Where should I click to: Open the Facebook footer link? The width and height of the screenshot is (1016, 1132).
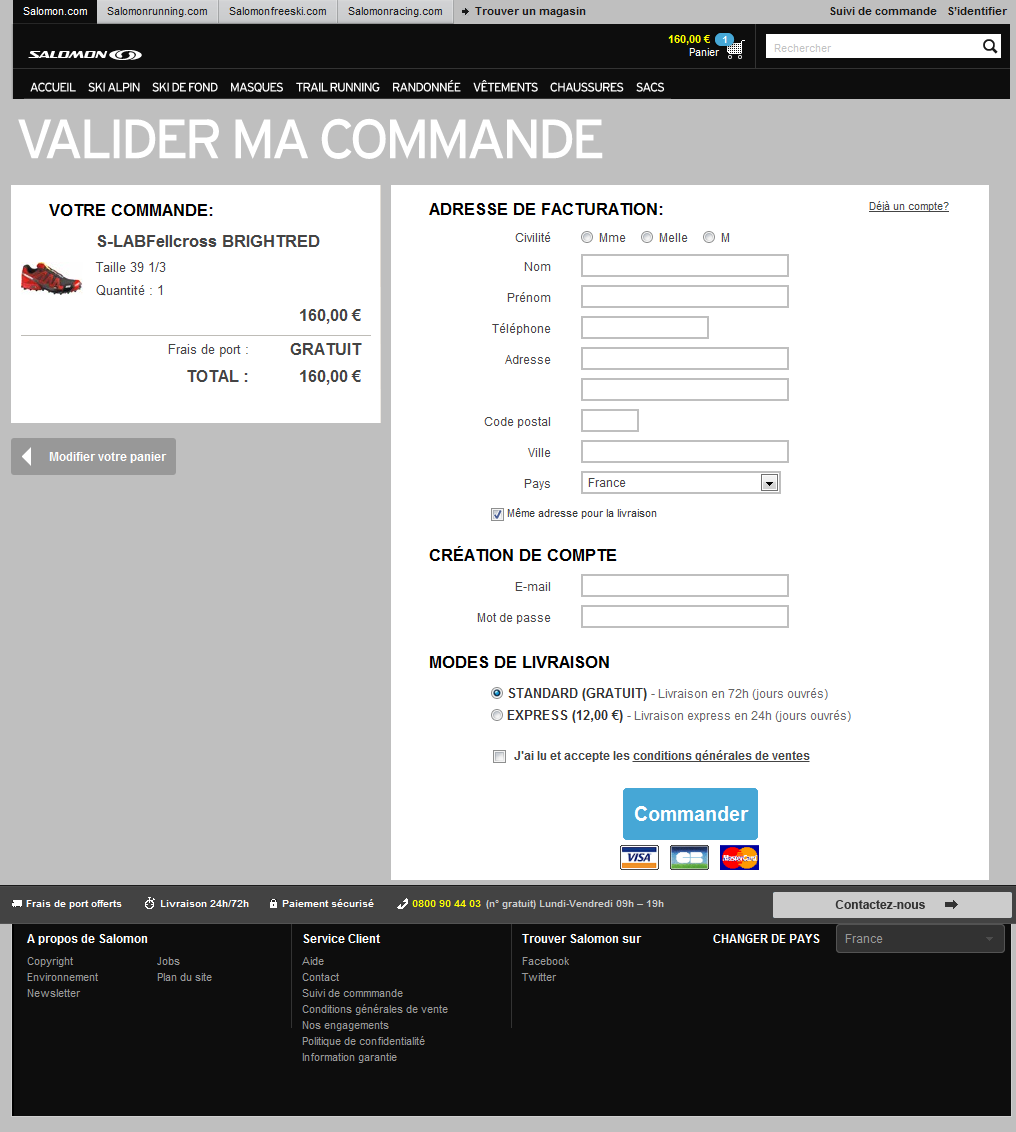point(545,962)
